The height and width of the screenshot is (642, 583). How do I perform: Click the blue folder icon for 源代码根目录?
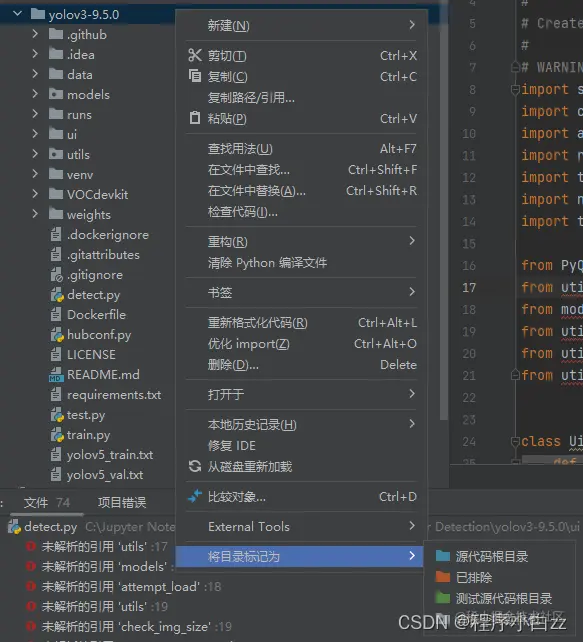coord(443,556)
